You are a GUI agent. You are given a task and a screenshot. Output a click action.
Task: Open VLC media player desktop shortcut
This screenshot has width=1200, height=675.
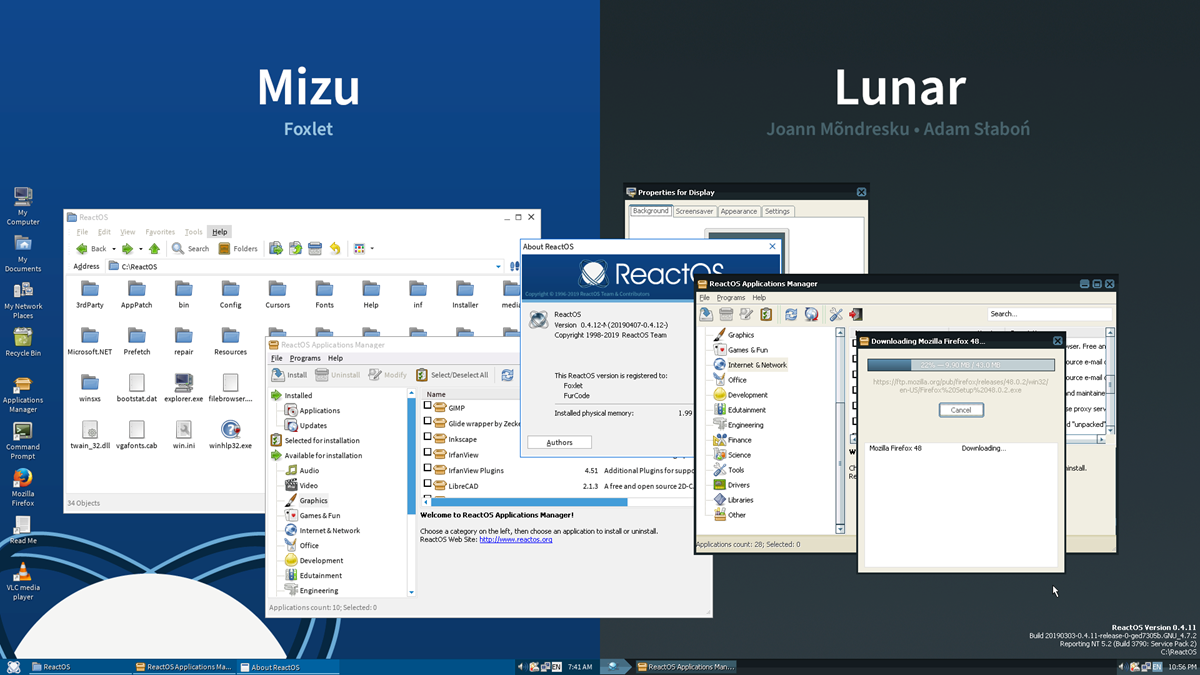tap(23, 580)
